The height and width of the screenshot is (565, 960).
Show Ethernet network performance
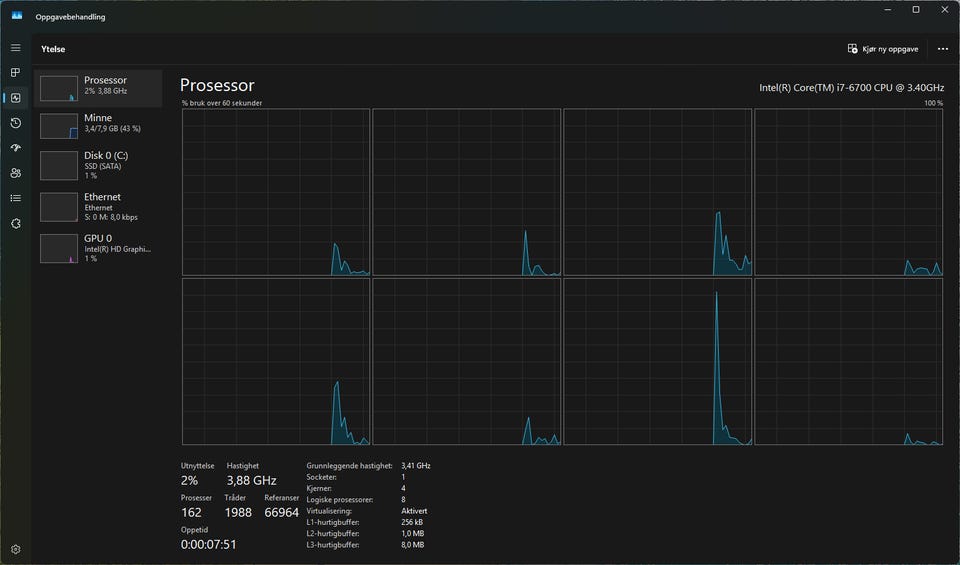98,206
